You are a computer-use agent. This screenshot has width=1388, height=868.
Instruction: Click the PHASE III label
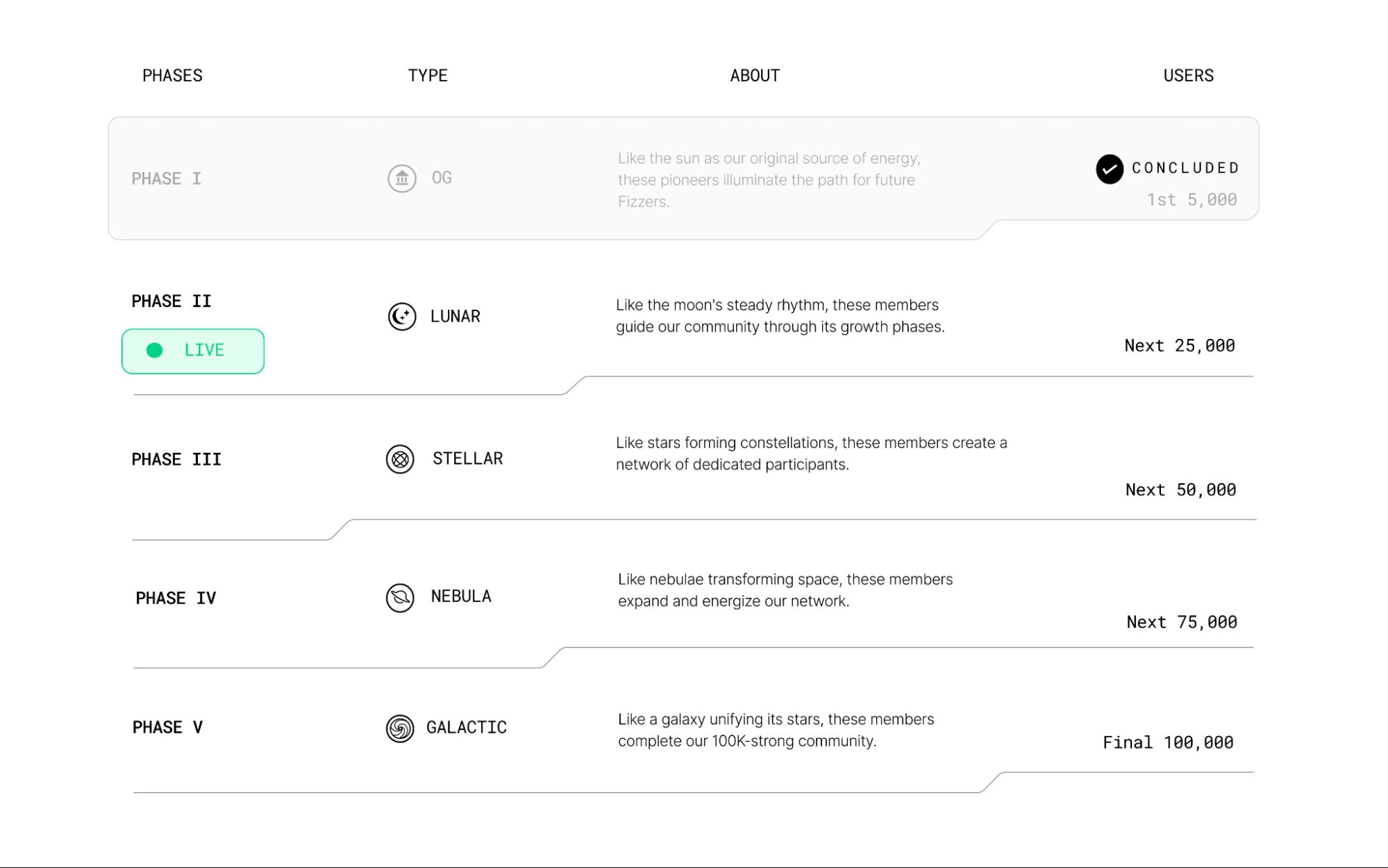click(176, 459)
